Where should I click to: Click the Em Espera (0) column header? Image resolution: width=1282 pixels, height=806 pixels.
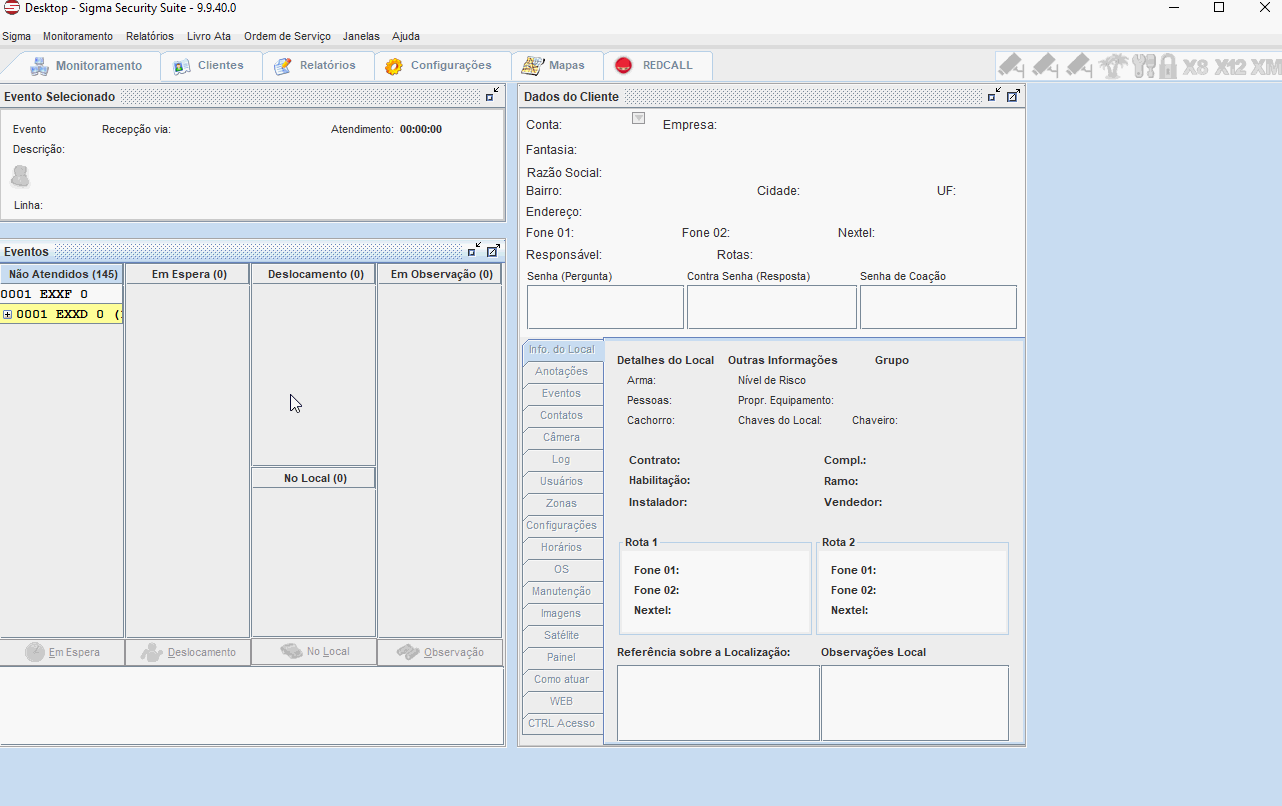[x=188, y=274]
